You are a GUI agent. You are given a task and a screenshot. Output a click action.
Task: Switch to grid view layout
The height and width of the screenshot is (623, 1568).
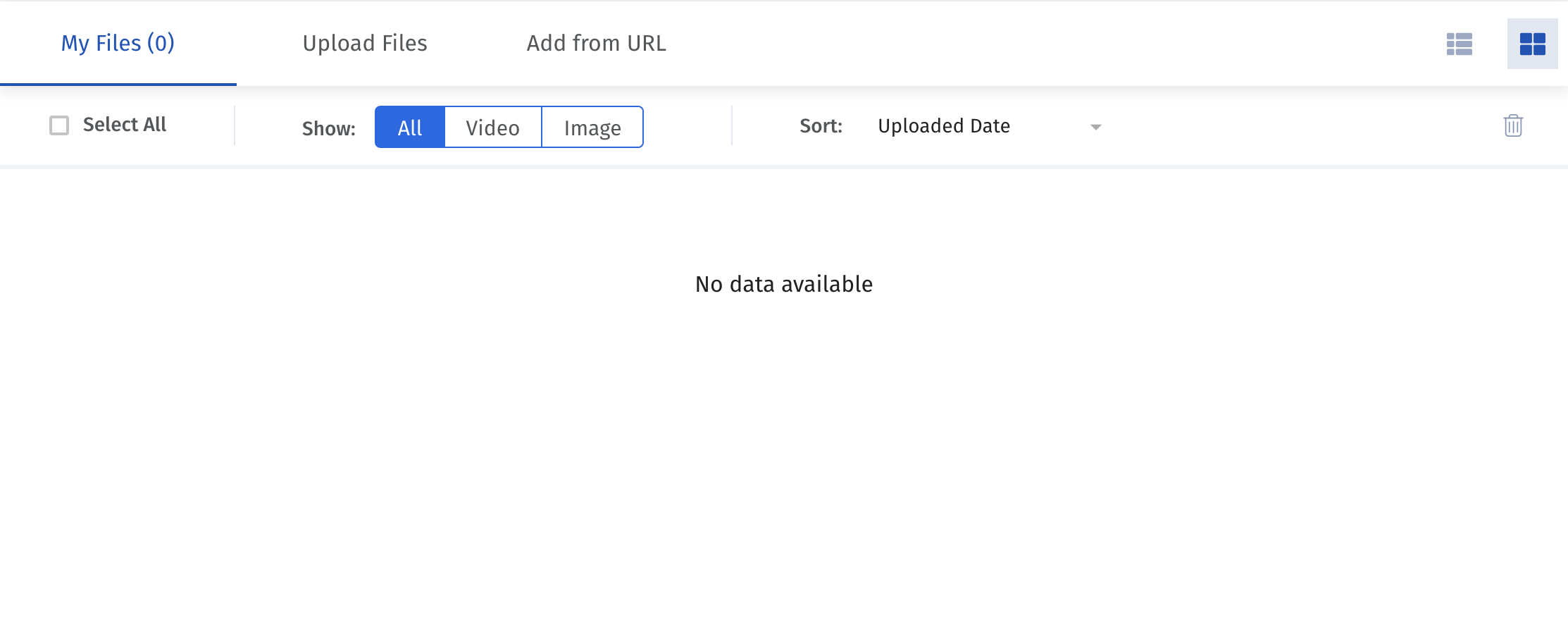pos(1532,44)
